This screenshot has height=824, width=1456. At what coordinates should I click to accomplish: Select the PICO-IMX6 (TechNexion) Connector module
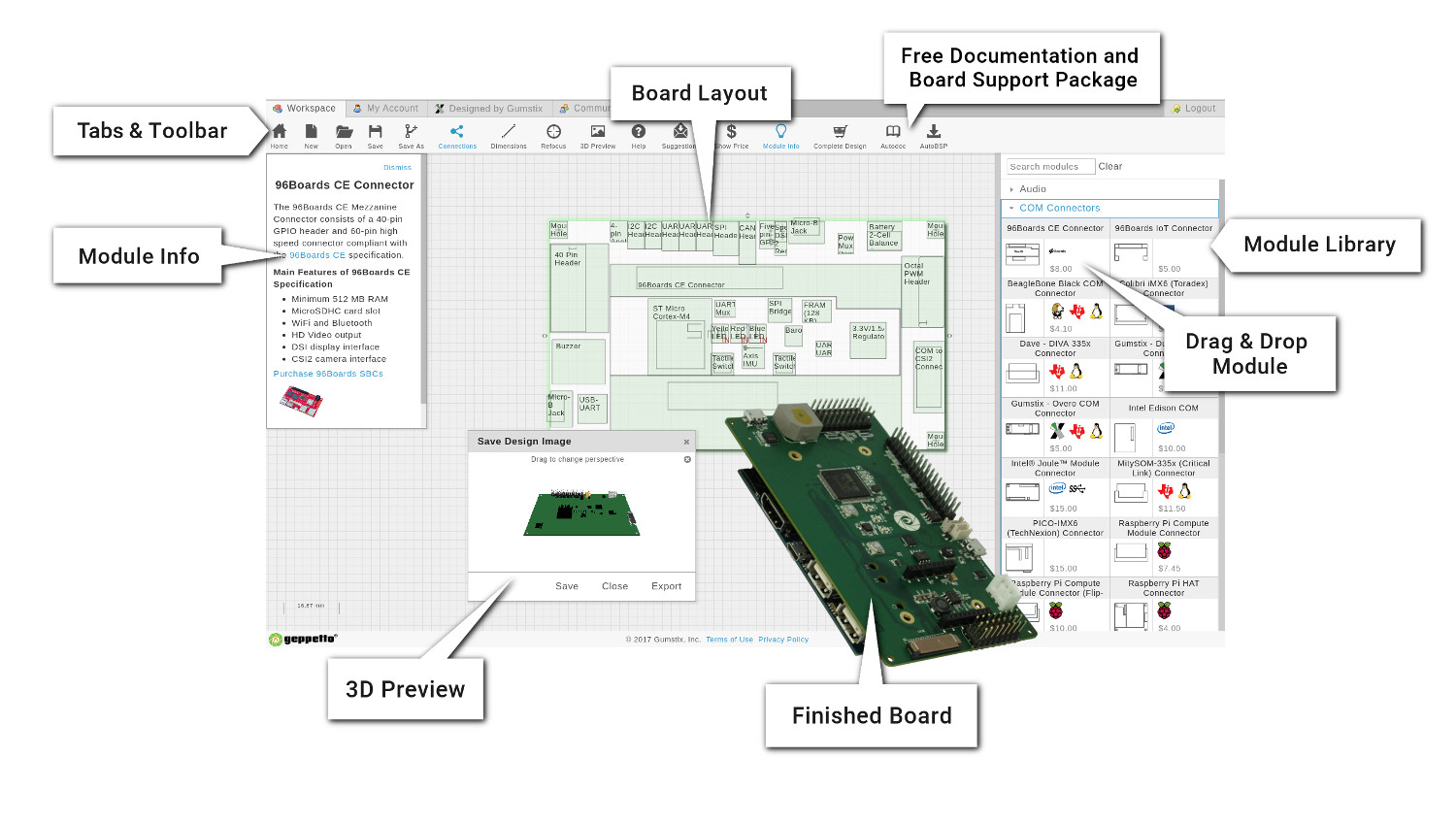coord(1055,546)
